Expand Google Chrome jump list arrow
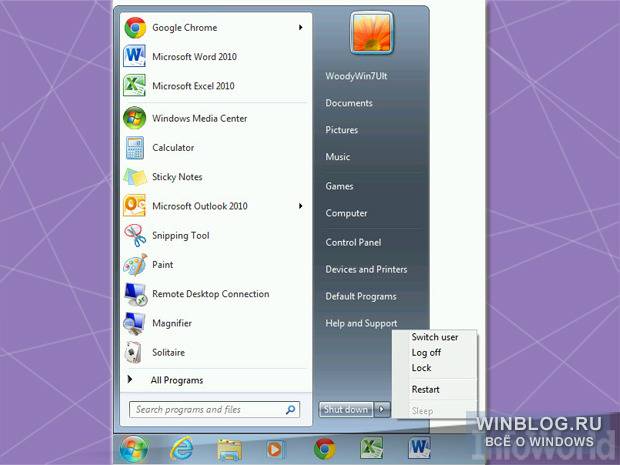 [x=301, y=27]
